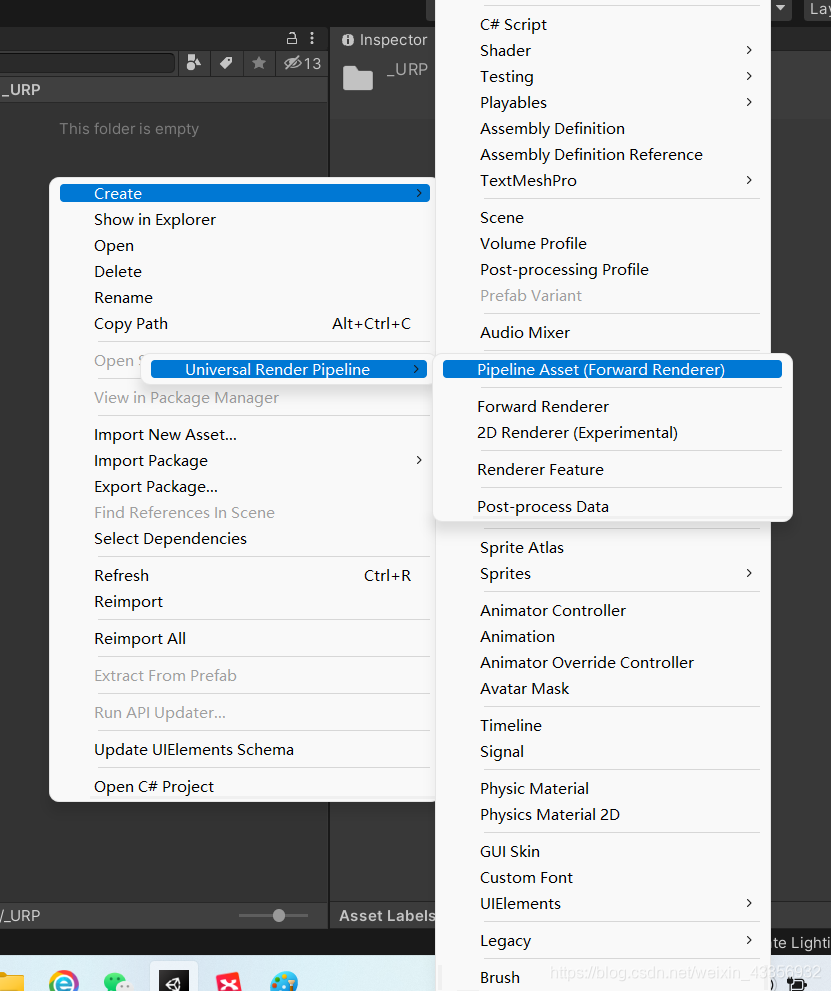Click Reimport All
831x991 pixels.
click(x=245, y=638)
